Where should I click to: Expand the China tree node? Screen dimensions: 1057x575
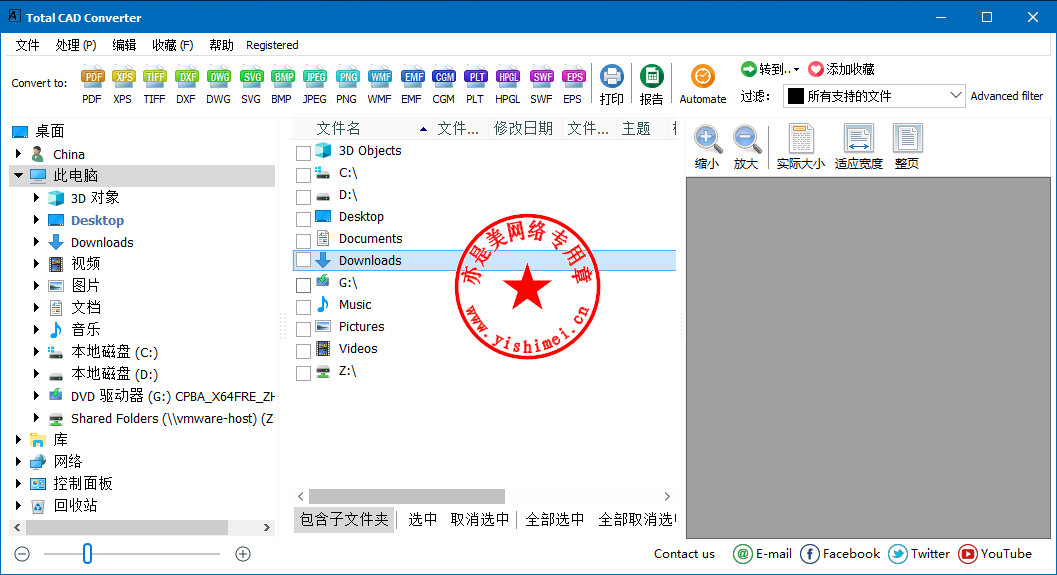(18, 154)
